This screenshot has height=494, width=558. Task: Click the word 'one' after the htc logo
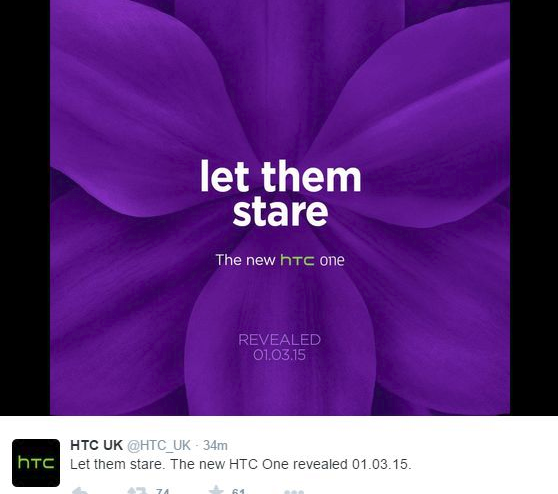(x=332, y=261)
